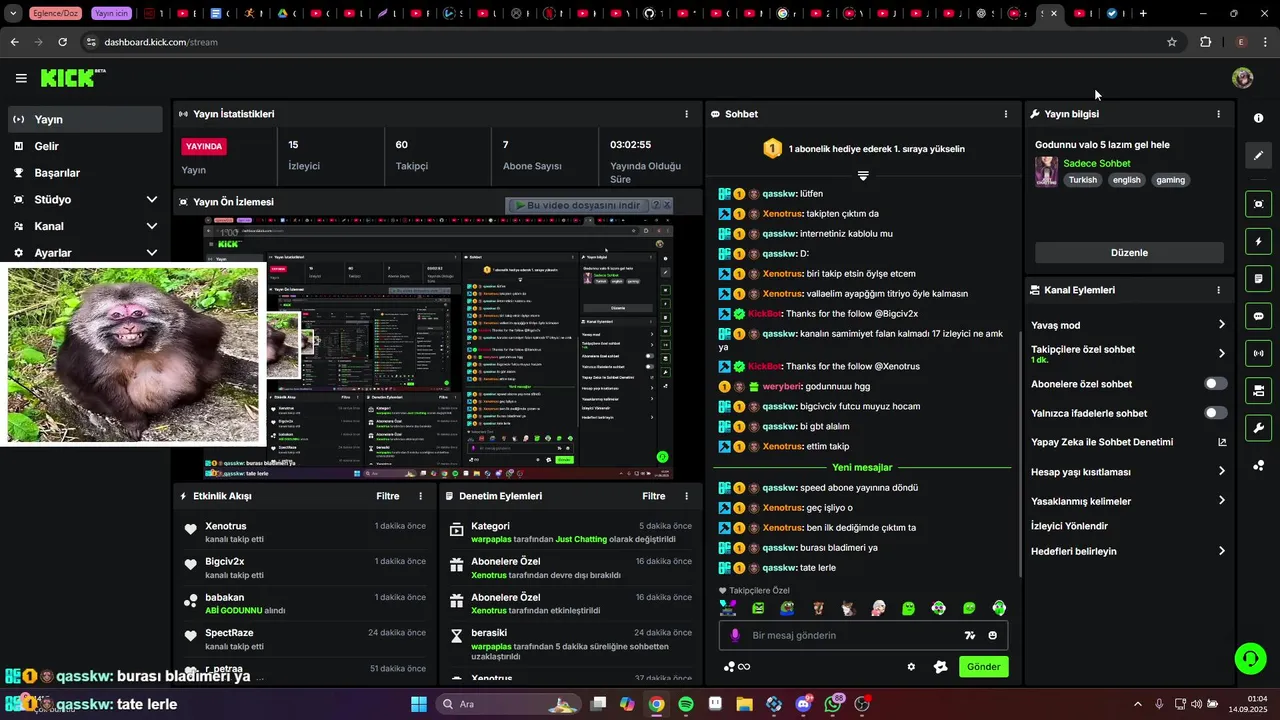Click the translate icon in chat input
This screenshot has height=720, width=1280.
(969, 635)
